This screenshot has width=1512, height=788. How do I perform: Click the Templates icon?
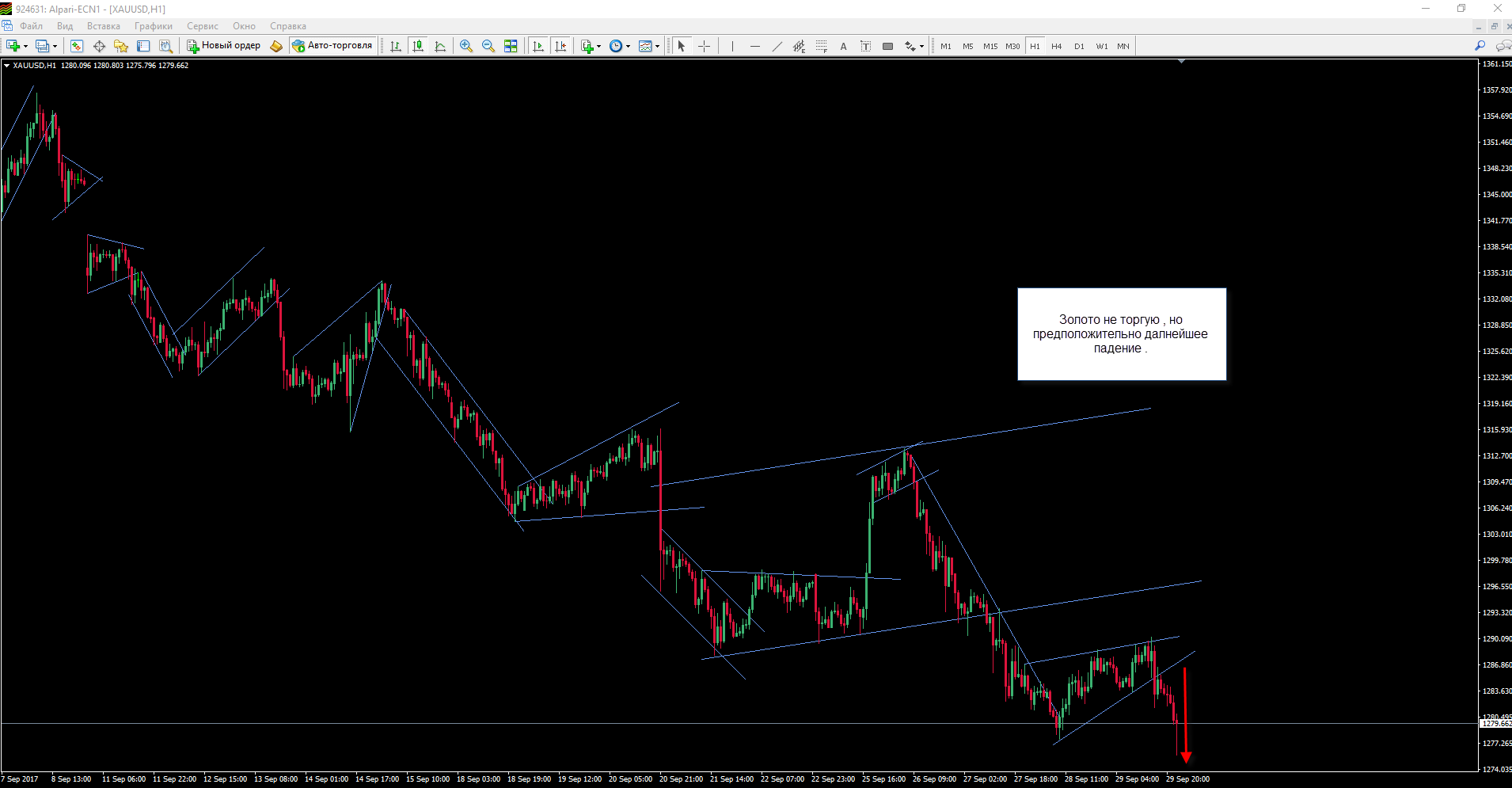[x=645, y=46]
